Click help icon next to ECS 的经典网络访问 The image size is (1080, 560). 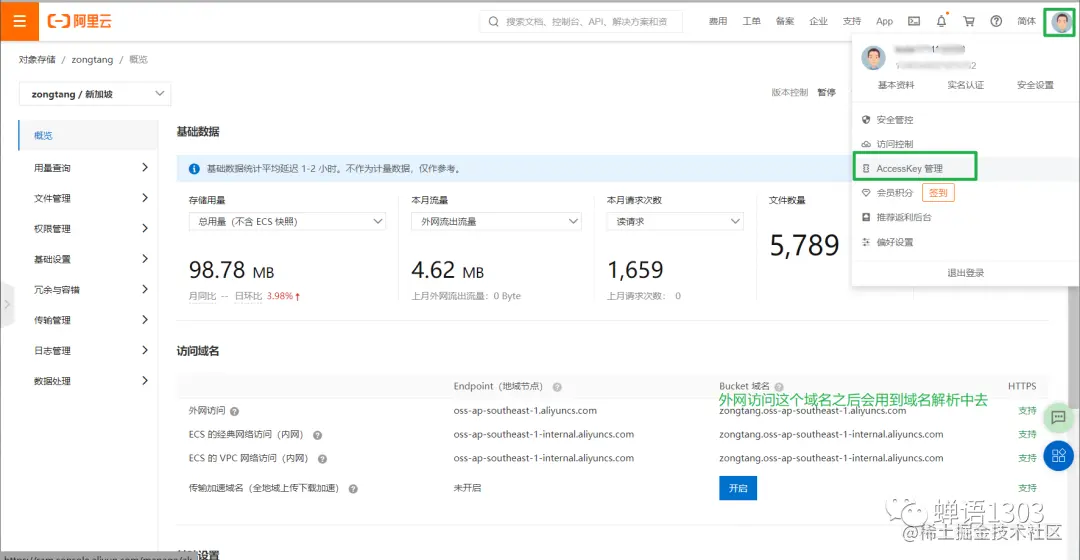point(318,435)
